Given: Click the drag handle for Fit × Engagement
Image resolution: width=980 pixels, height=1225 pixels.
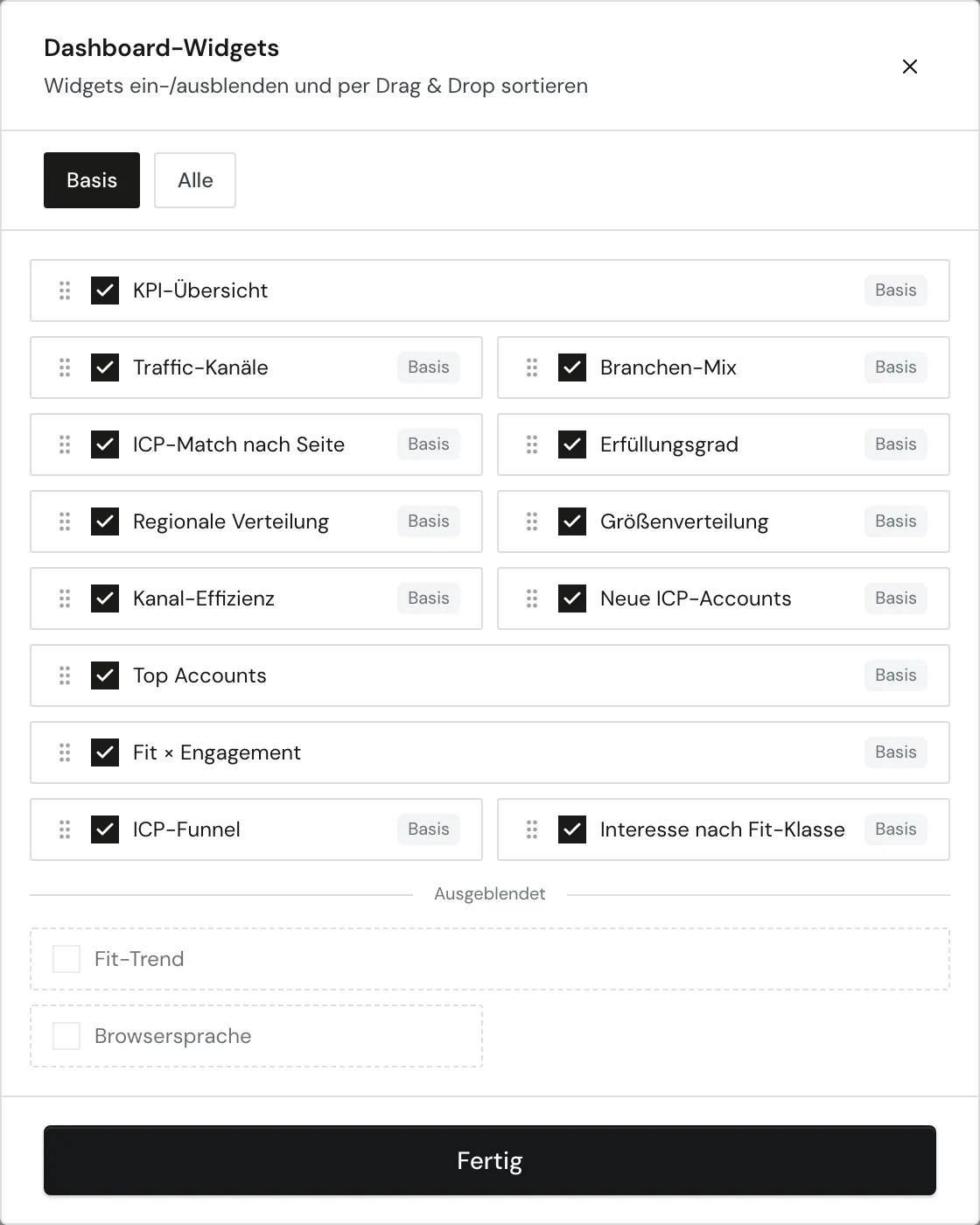Looking at the screenshot, I should [65, 752].
